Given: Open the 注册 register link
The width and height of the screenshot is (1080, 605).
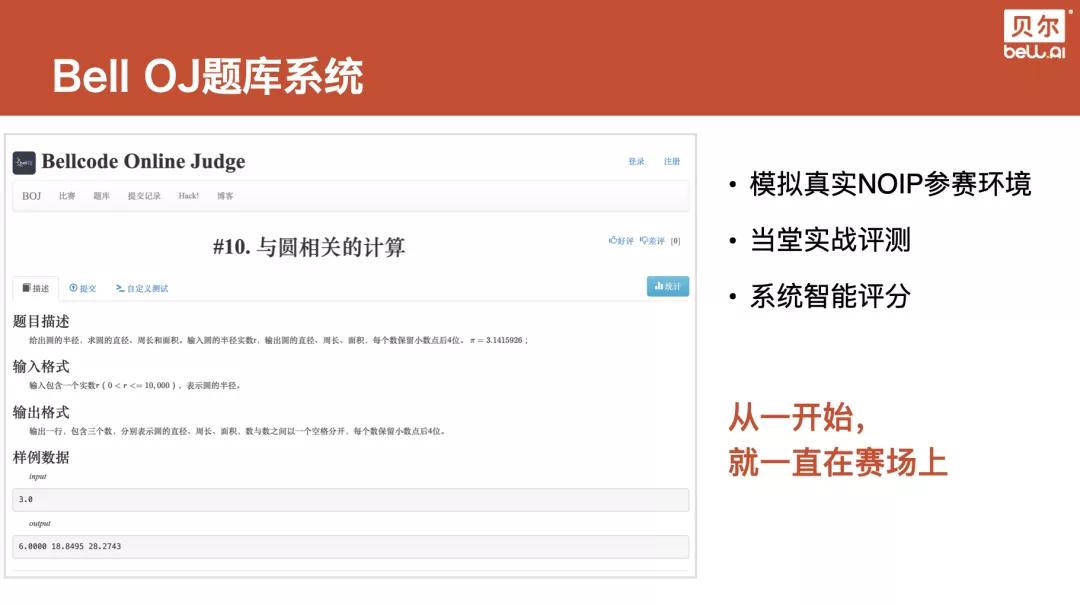Looking at the screenshot, I should click(672, 161).
